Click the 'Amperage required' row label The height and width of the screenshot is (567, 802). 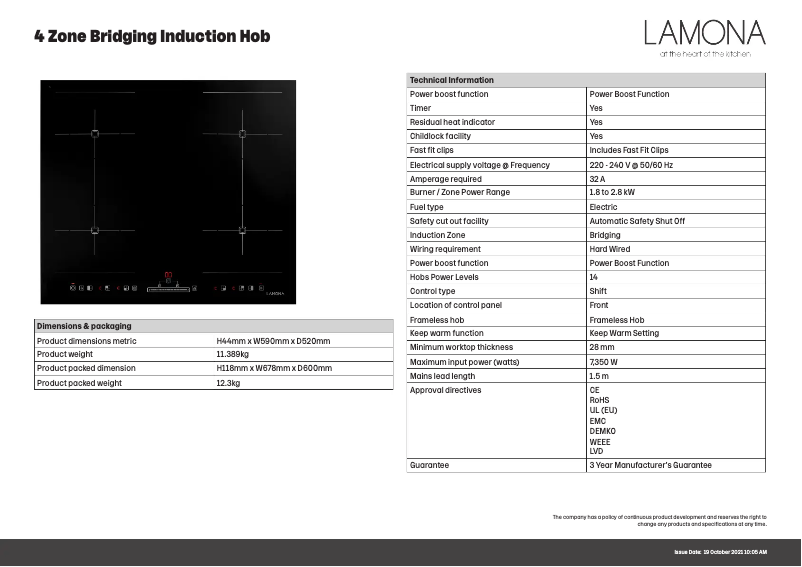[445, 179]
